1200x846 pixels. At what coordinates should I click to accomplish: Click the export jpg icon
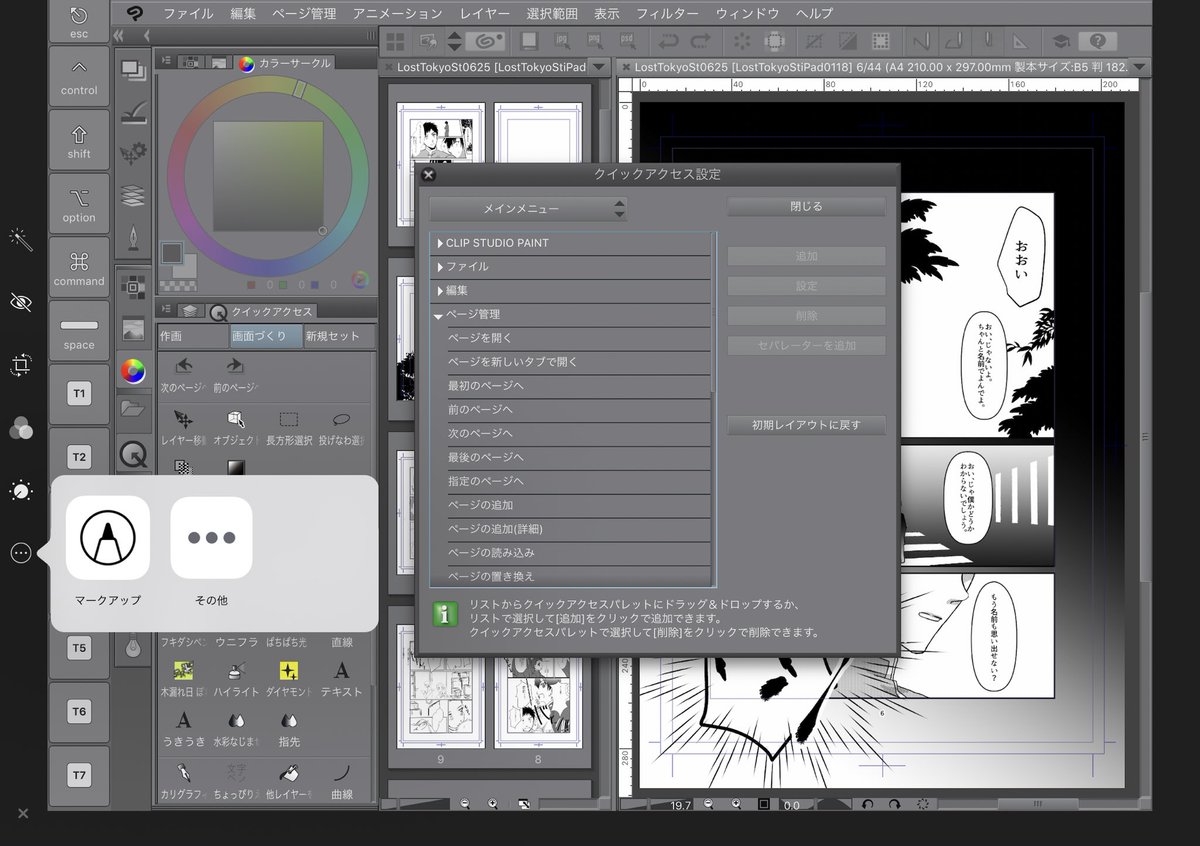[565, 41]
